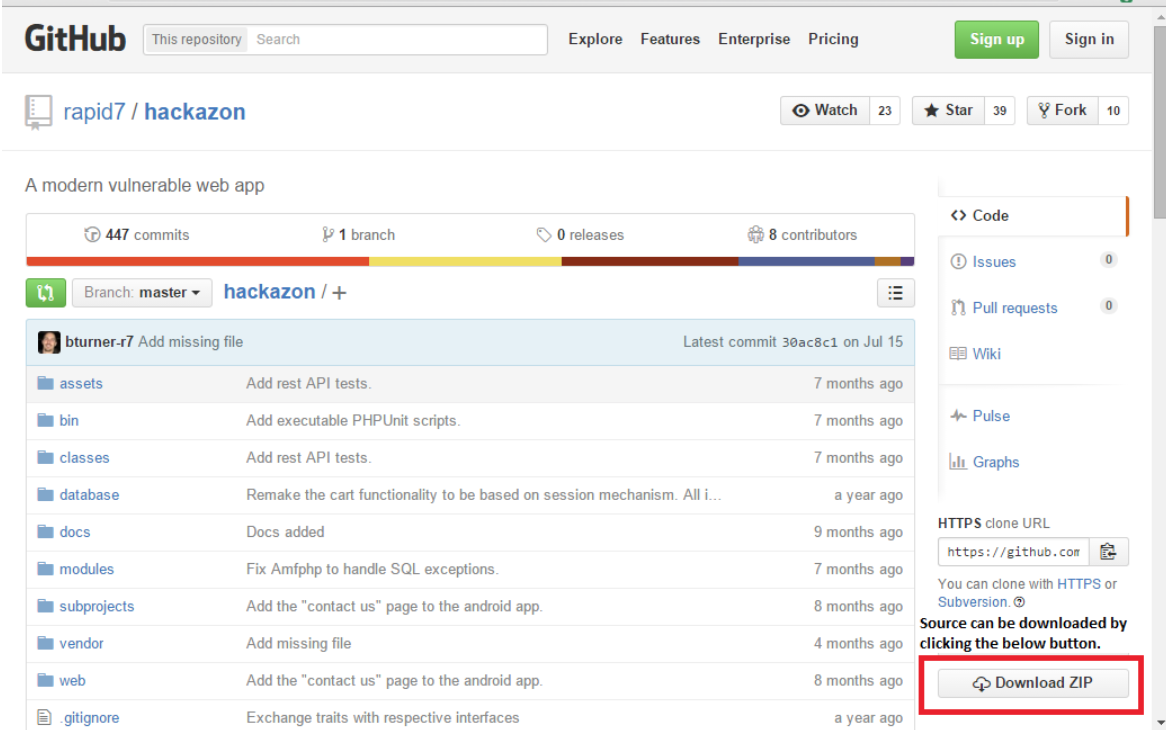This screenshot has height=730, width=1166.
Task: Click the Star button
Action: pyautogui.click(x=948, y=110)
